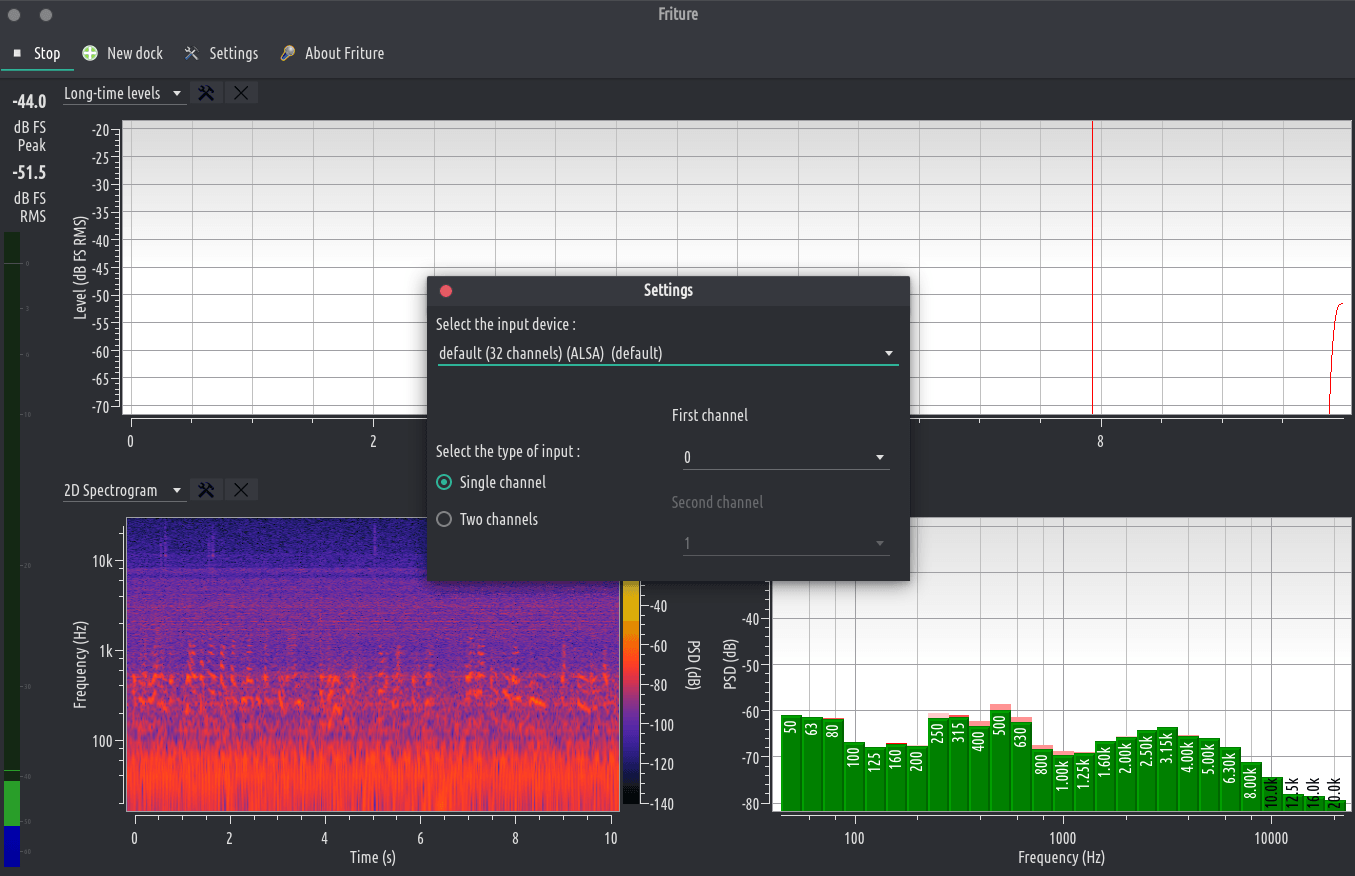The image size is (1355, 876).
Task: Click the 'First channel' label
Action: (710, 415)
